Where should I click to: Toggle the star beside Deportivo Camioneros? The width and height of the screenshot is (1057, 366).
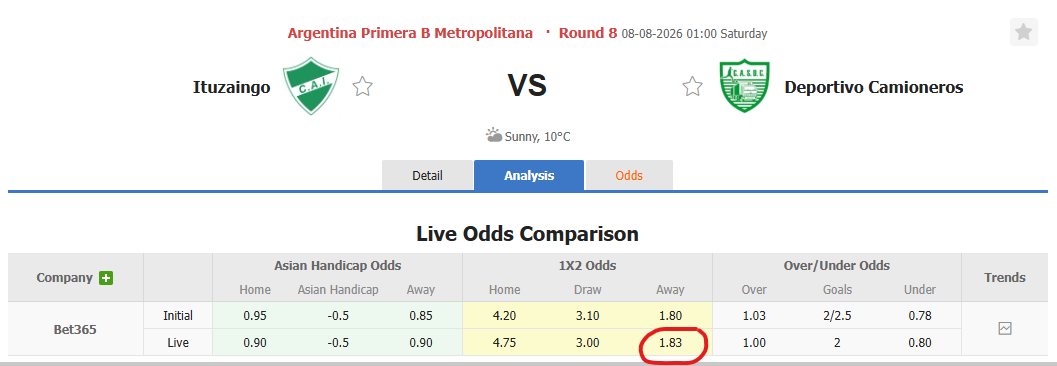pos(692,87)
